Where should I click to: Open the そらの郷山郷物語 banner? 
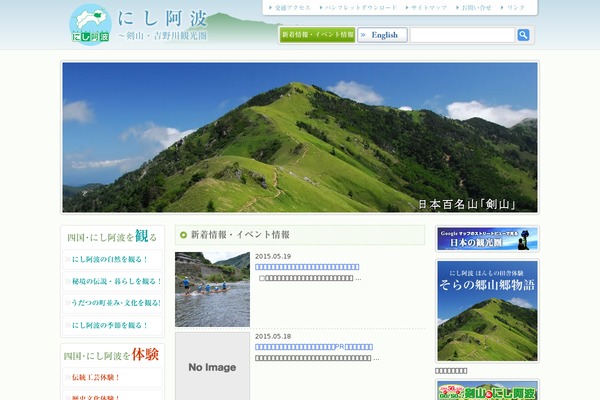(487, 311)
